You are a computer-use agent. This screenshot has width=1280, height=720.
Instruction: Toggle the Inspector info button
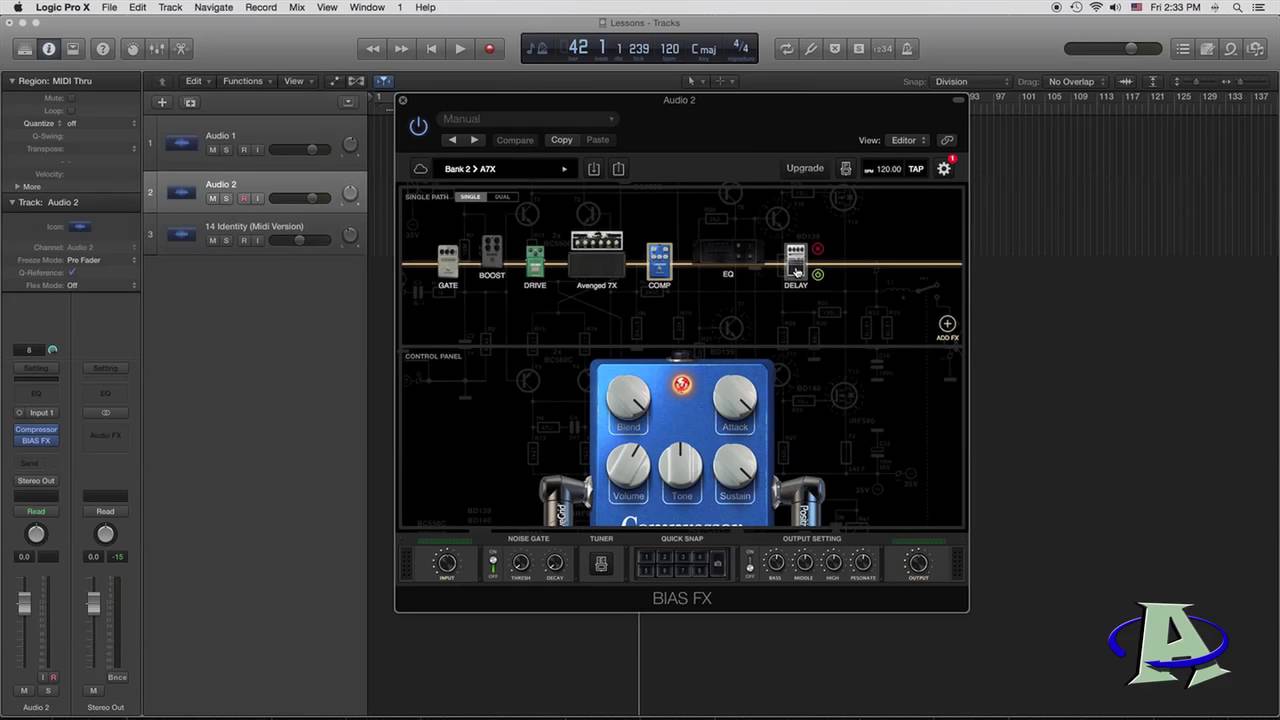point(48,48)
